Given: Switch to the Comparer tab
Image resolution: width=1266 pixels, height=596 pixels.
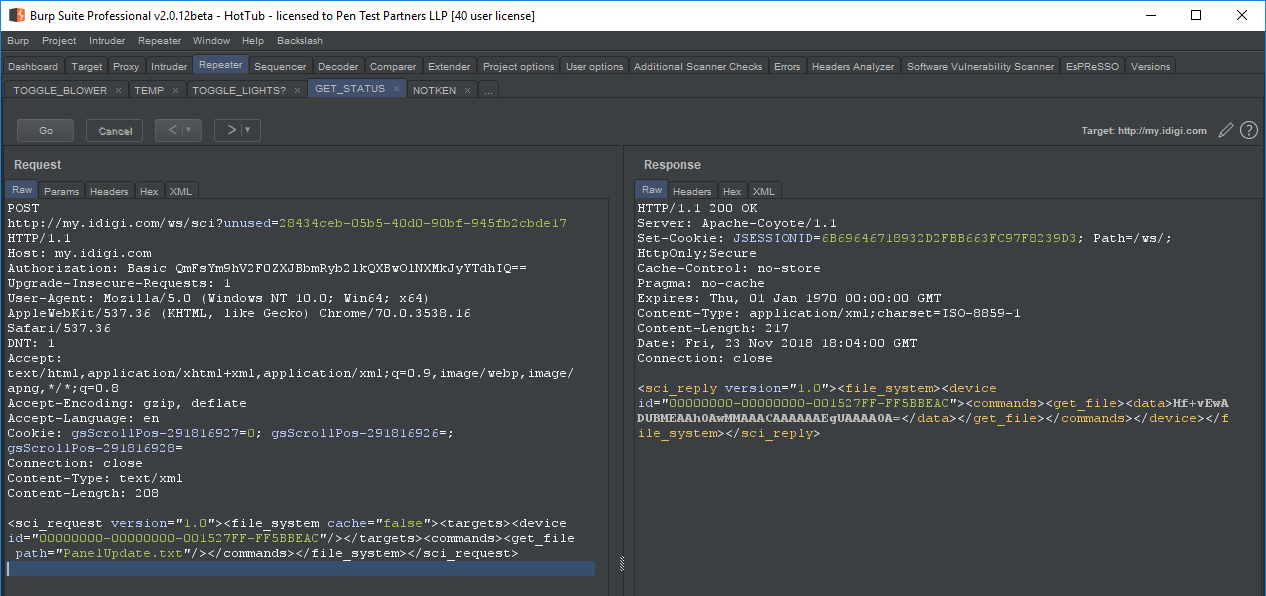Looking at the screenshot, I should tap(393, 67).
